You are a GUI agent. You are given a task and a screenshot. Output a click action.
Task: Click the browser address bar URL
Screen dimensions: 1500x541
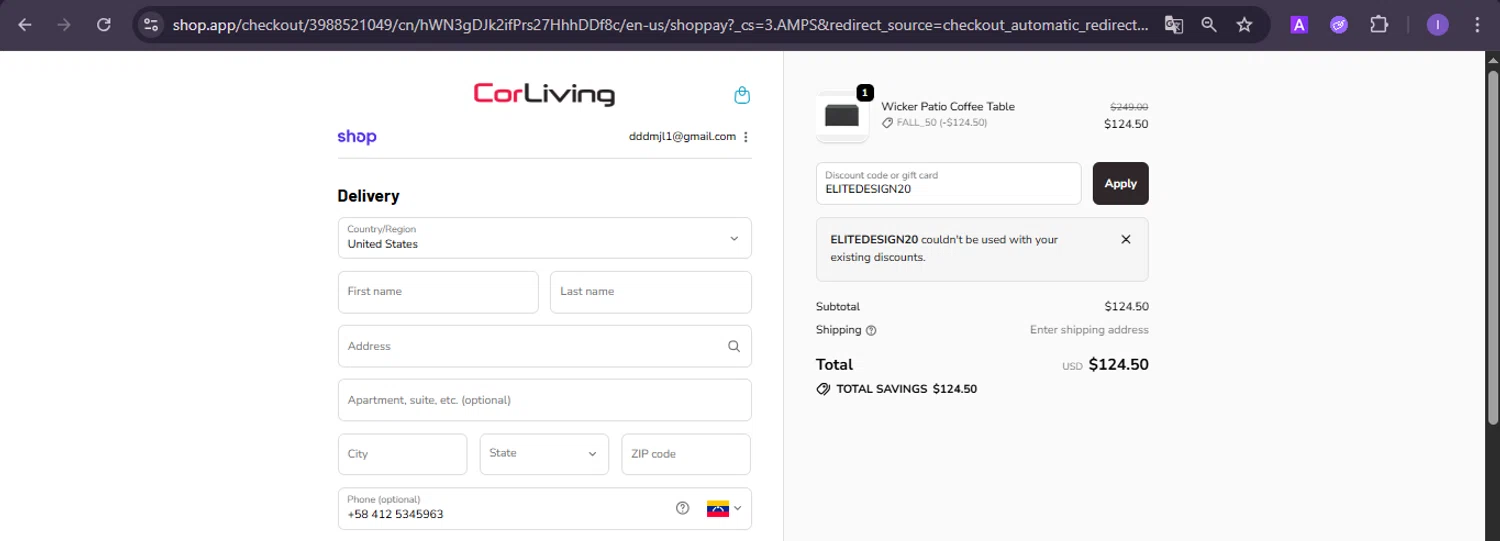(x=660, y=25)
